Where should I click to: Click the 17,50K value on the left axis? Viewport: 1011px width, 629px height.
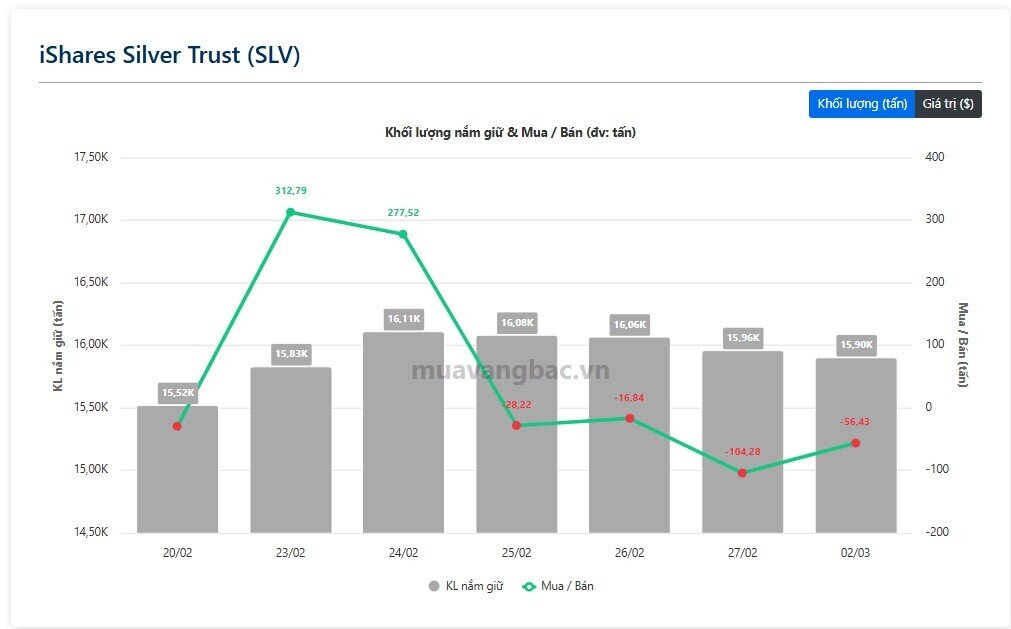[x=90, y=157]
